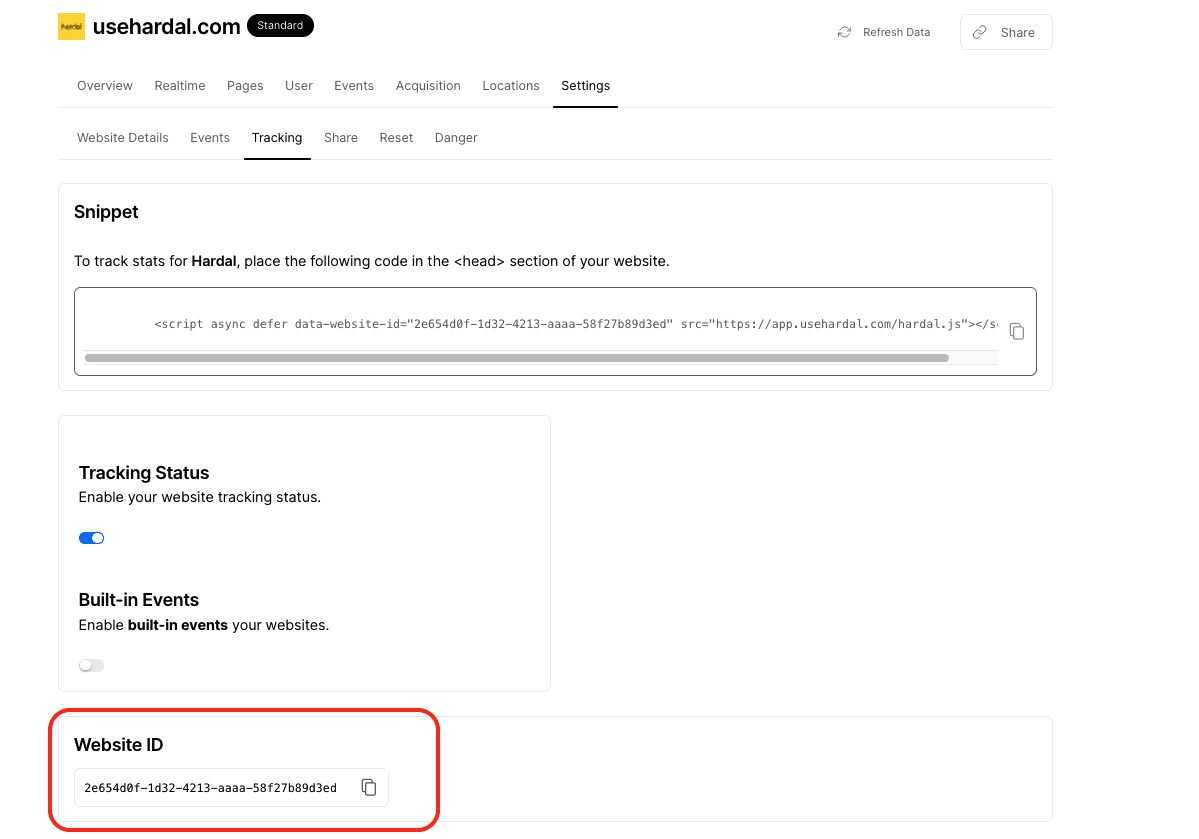
Task: Select the Settings tab
Action: click(586, 86)
